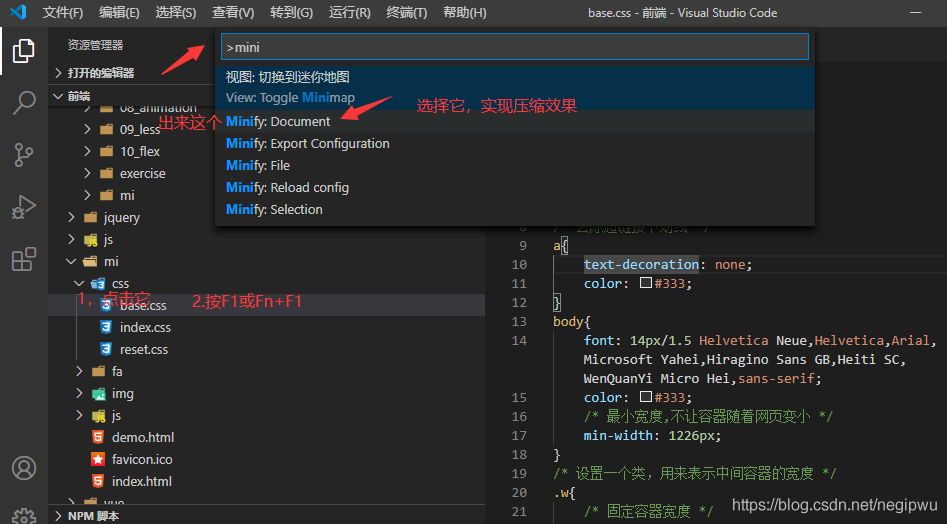Image resolution: width=947 pixels, height=524 pixels.
Task: Open the 编辑(E) menu
Action: pyautogui.click(x=119, y=13)
